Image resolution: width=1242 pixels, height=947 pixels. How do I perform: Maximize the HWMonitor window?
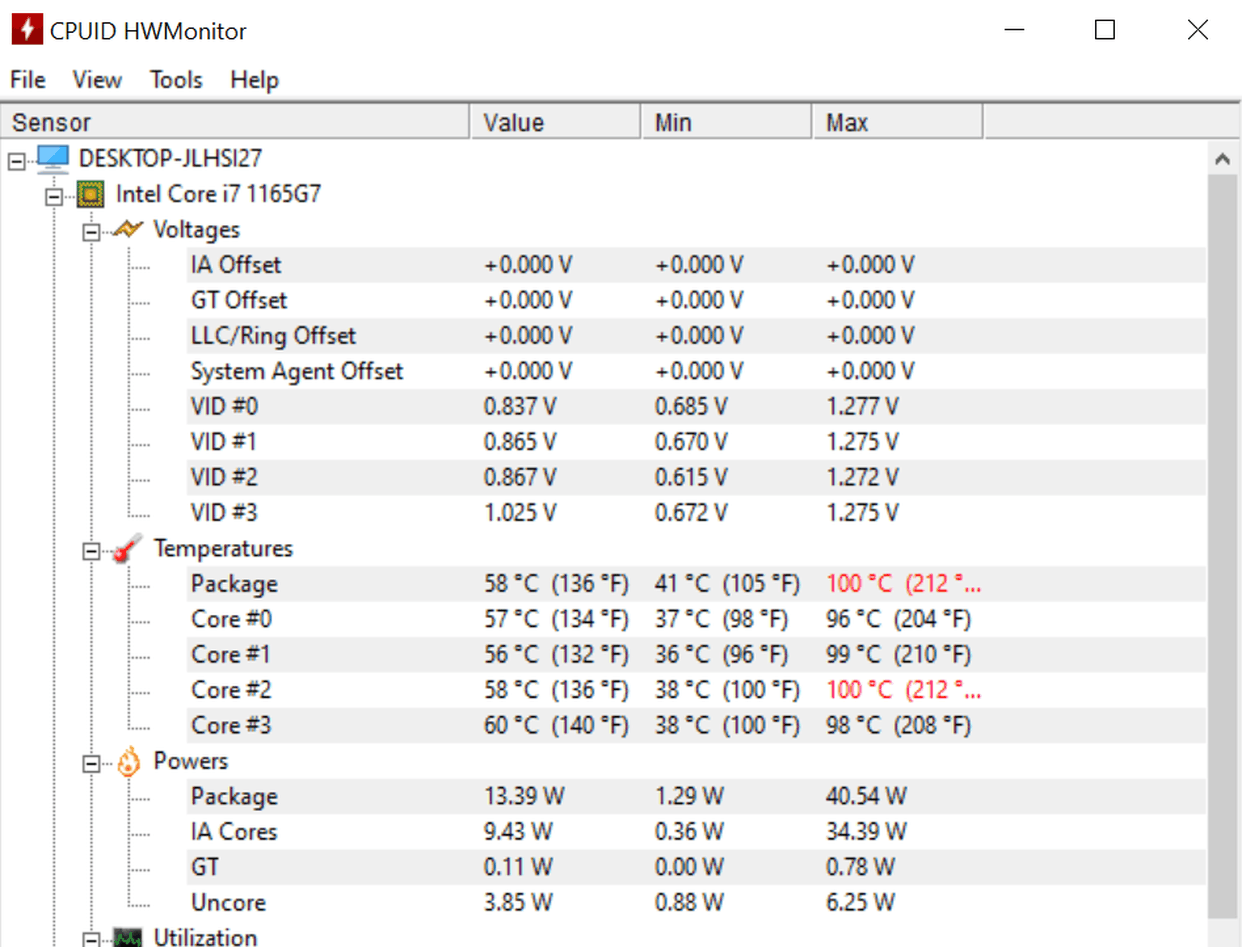pyautogui.click(x=1105, y=30)
